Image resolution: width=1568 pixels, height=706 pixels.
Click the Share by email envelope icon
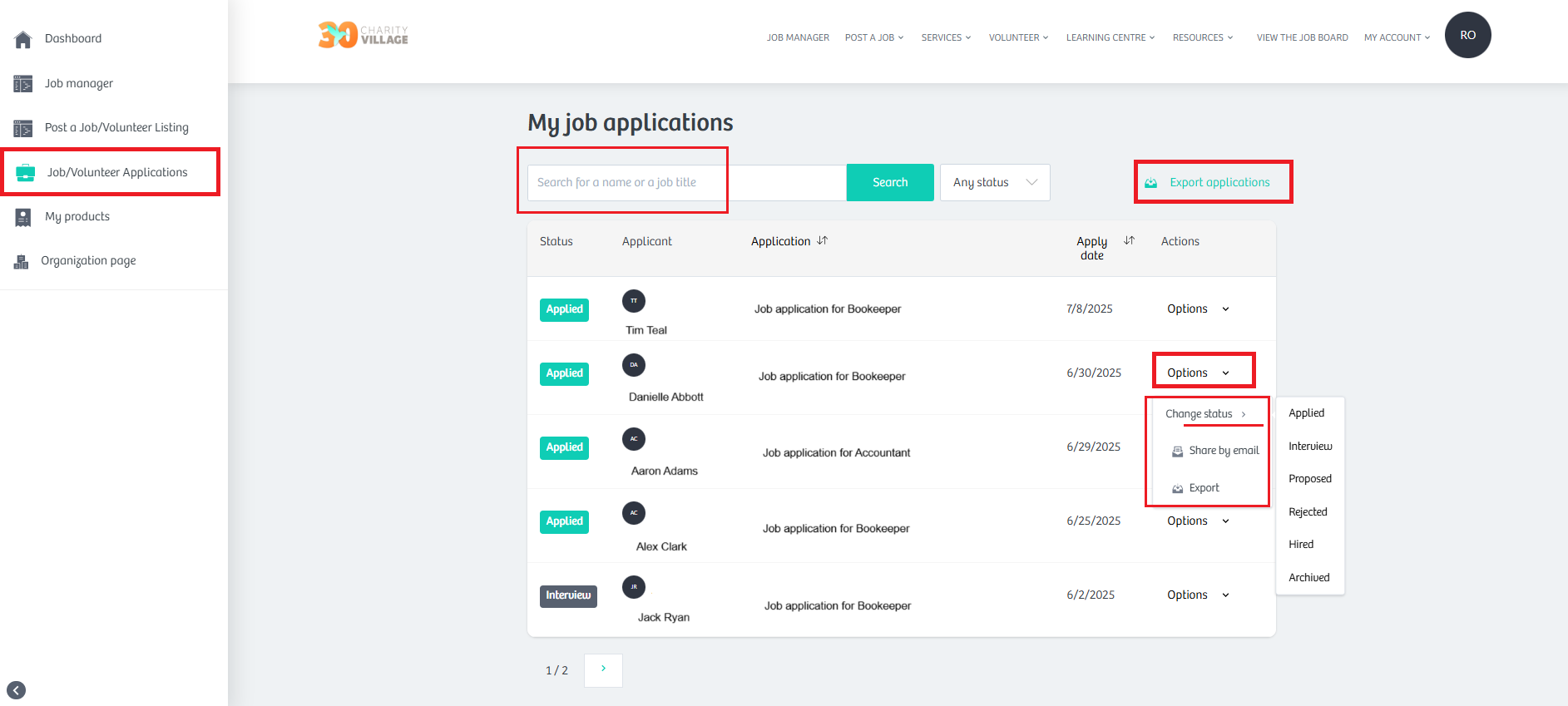click(1177, 452)
